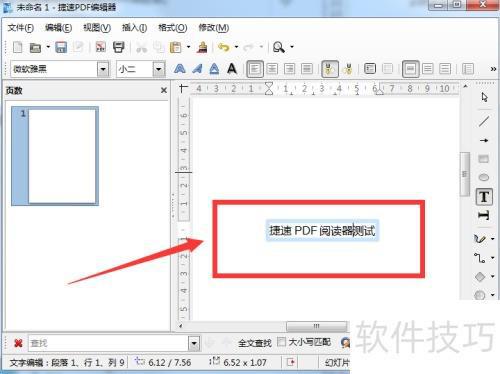
Task: Open the Undo history dropdown arrow
Action: point(236,47)
